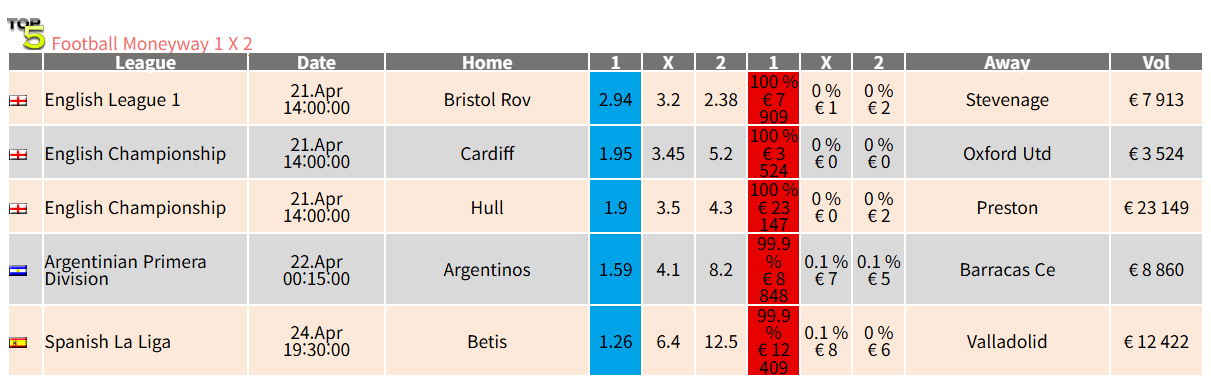Select blue home odds 2.94 cell

615,99
